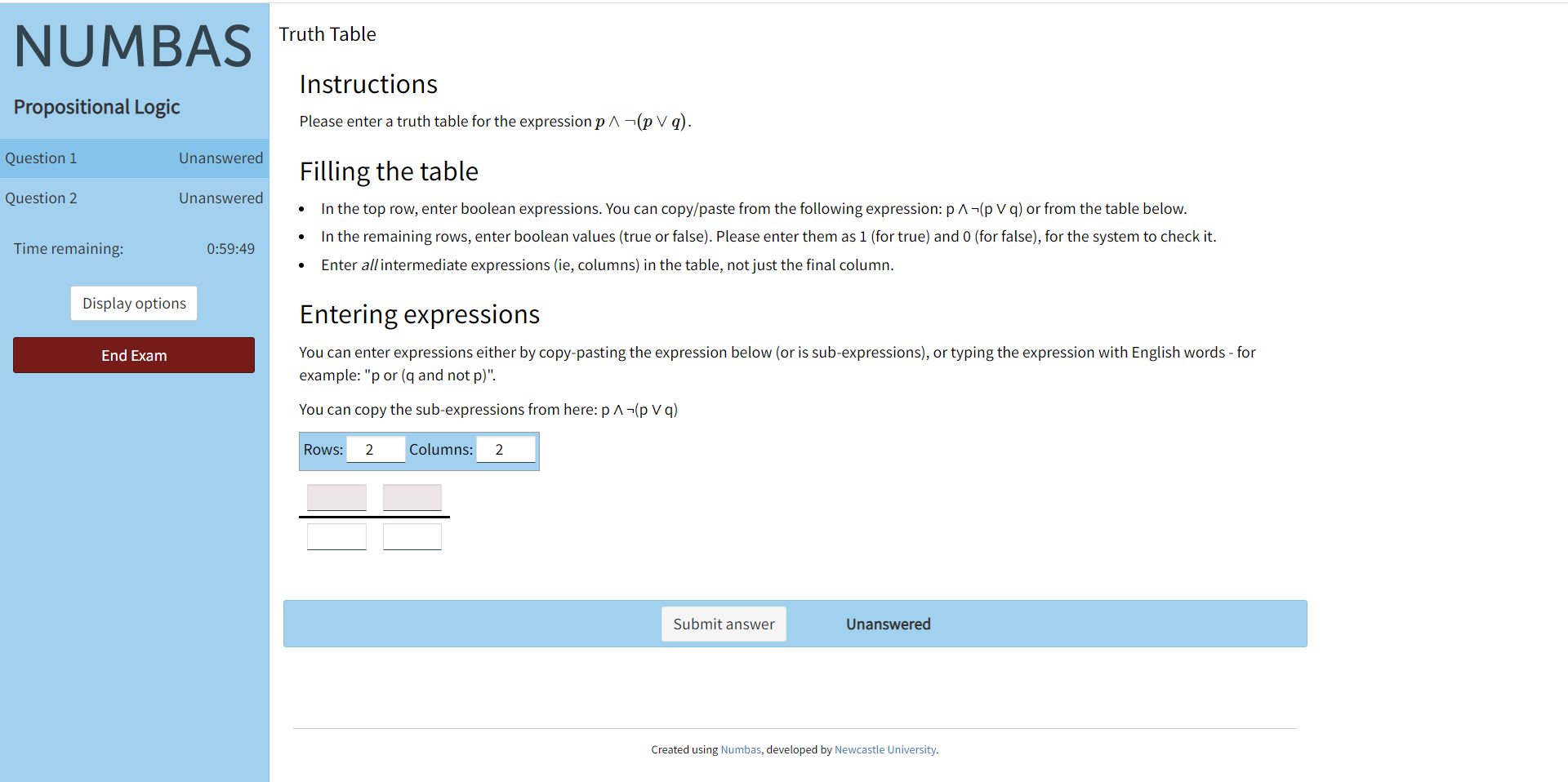The image size is (1568, 782).
Task: Open the Newcastle University link
Action: click(x=884, y=749)
